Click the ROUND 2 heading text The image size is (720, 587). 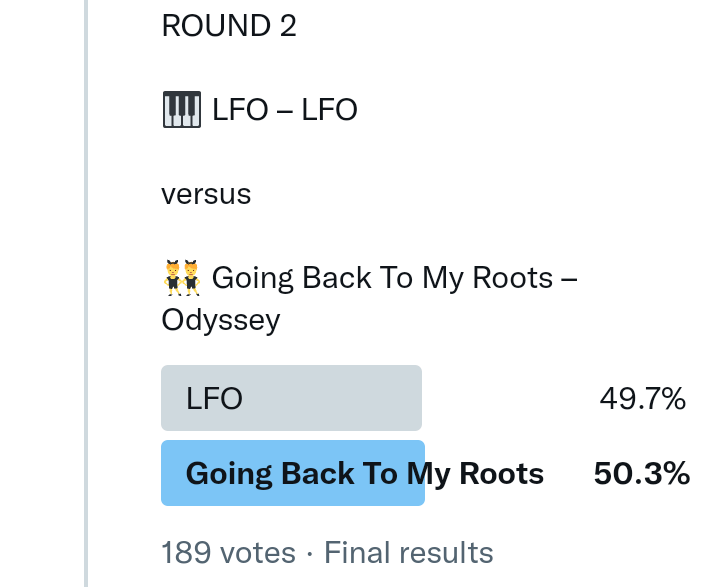[x=228, y=26]
